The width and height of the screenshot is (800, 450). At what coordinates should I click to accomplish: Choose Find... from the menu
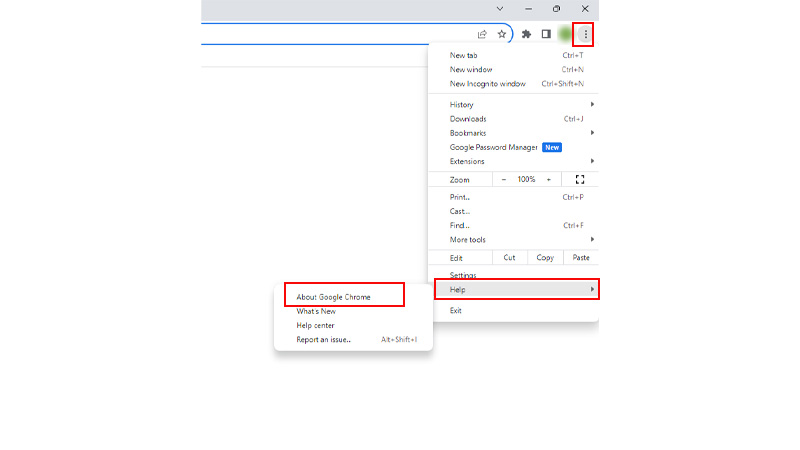pyautogui.click(x=514, y=226)
